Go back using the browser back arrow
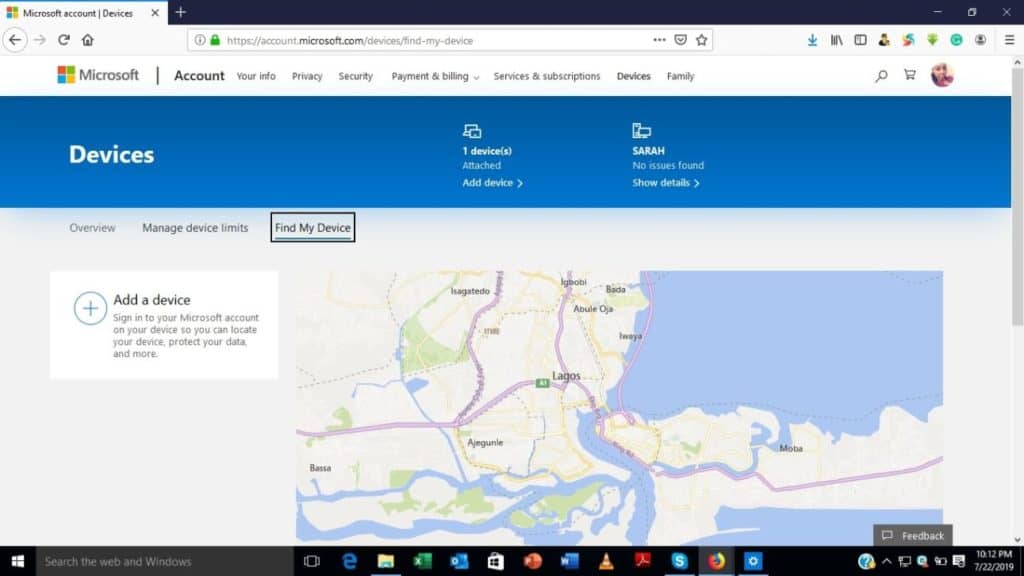 tap(15, 40)
